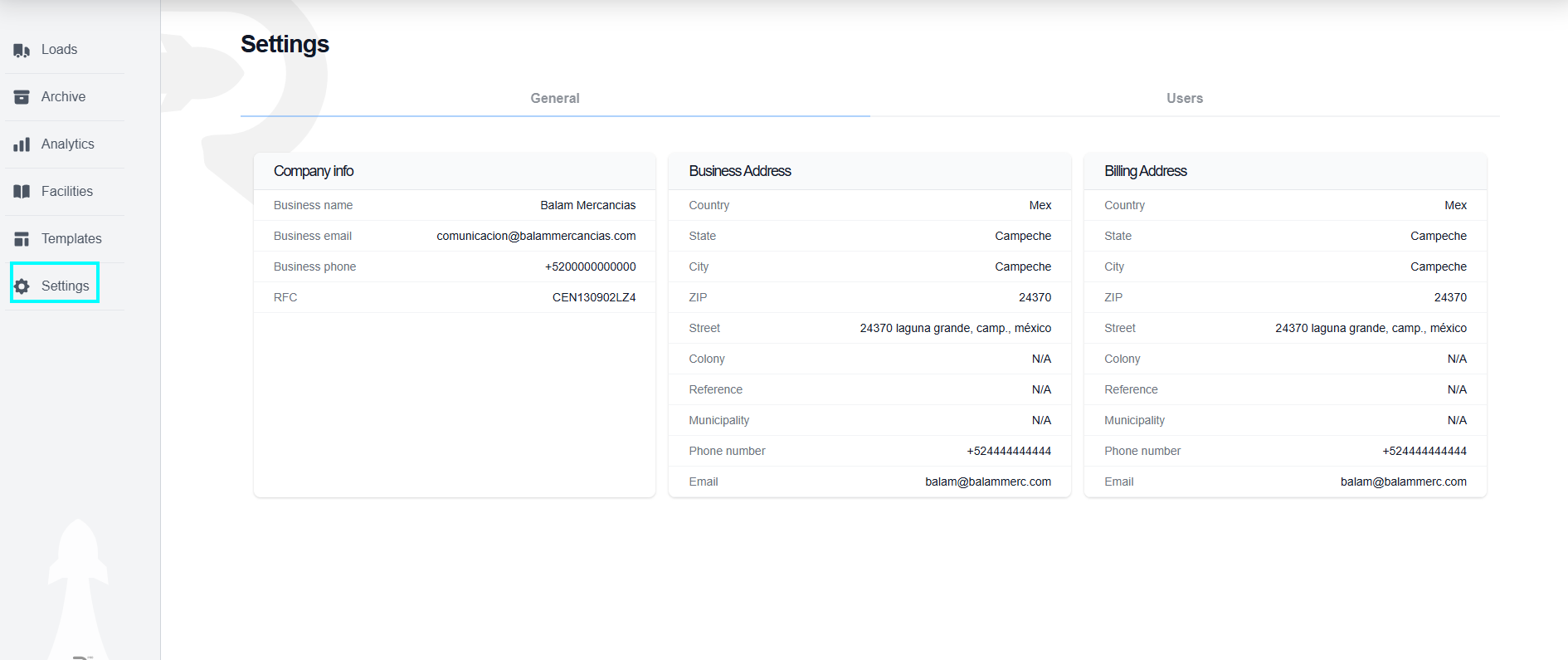Switch to the General tab

[x=555, y=98]
